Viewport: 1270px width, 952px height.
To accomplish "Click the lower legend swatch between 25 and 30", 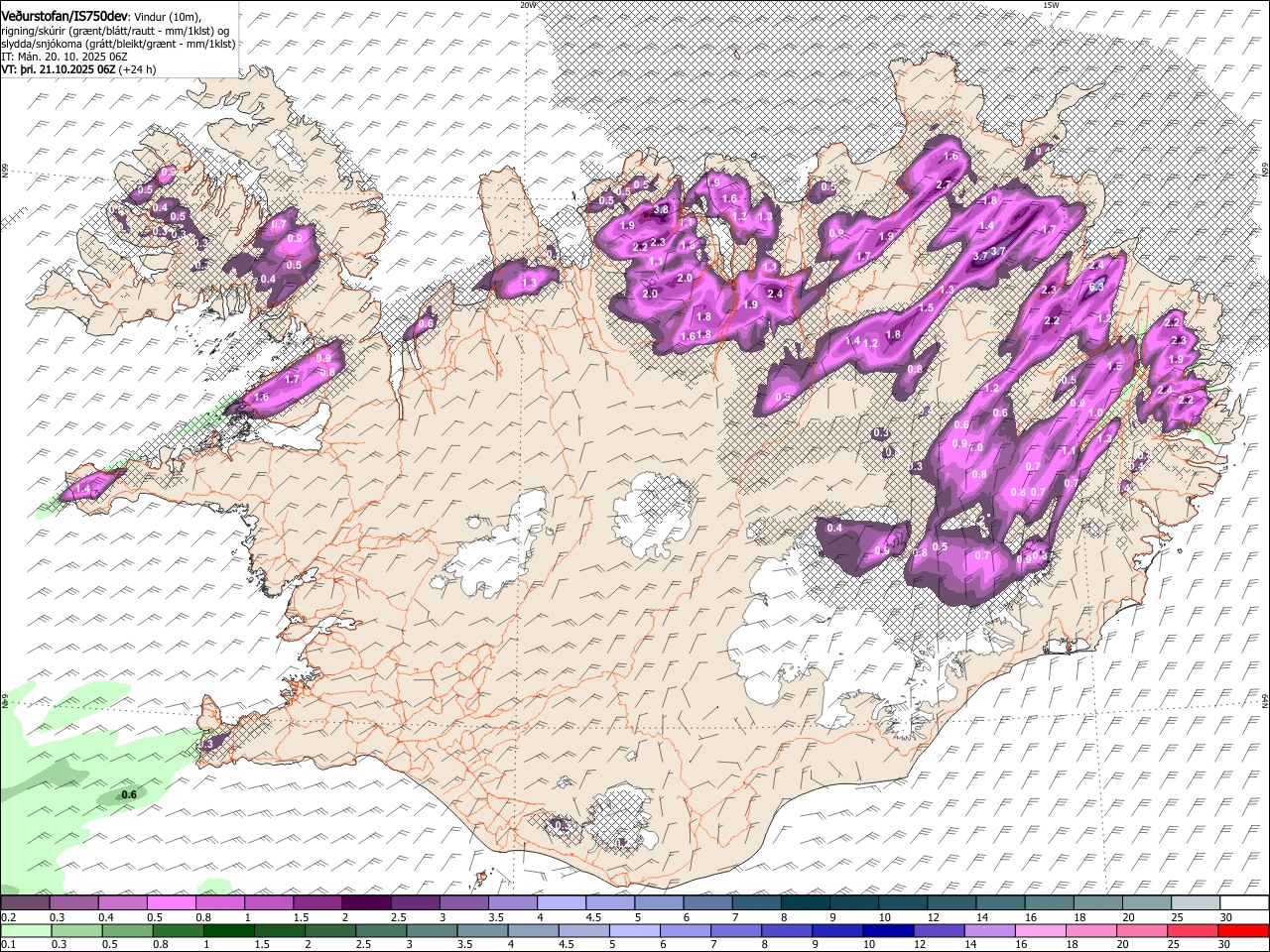I will 1193,931.
